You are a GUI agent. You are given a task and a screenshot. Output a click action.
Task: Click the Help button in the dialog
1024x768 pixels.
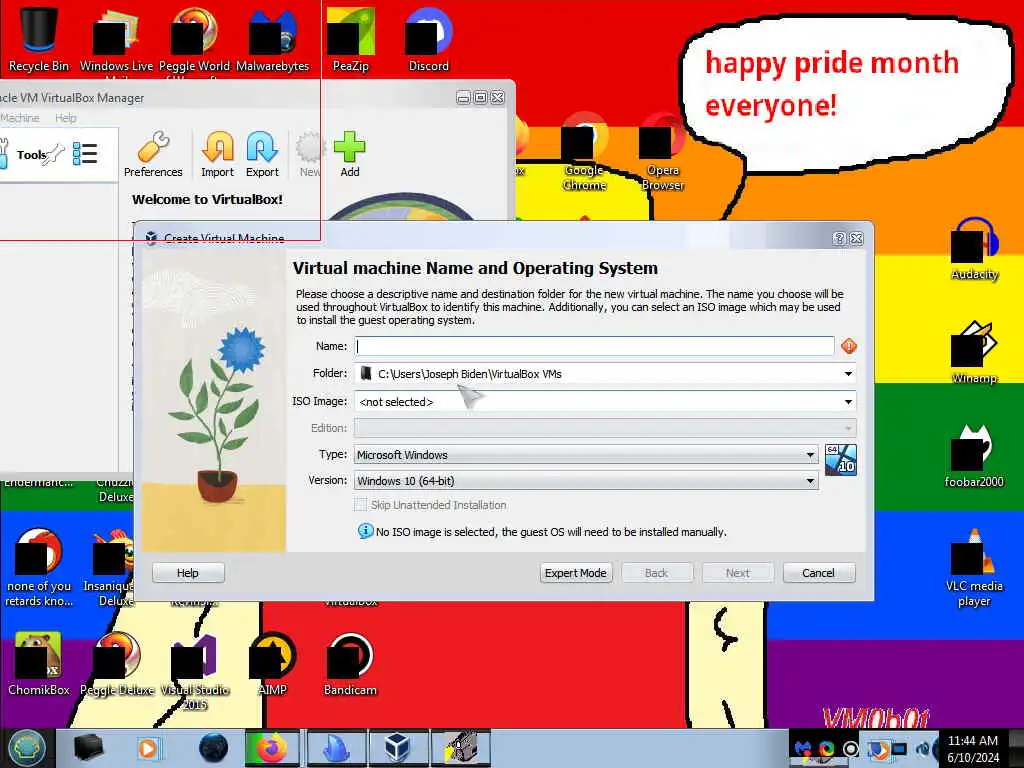[x=188, y=573]
